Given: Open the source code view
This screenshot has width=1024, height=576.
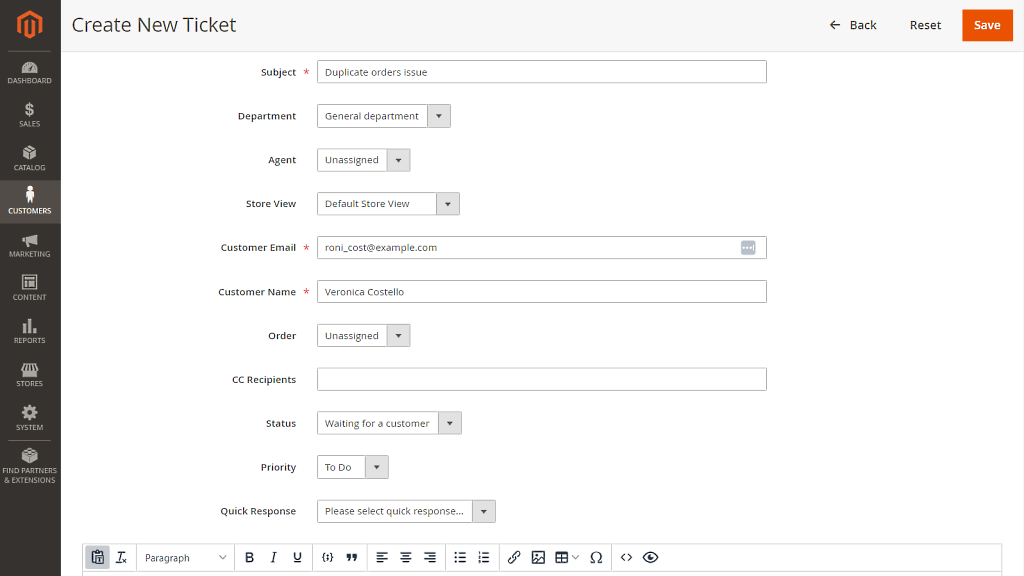Looking at the screenshot, I should [x=626, y=557].
